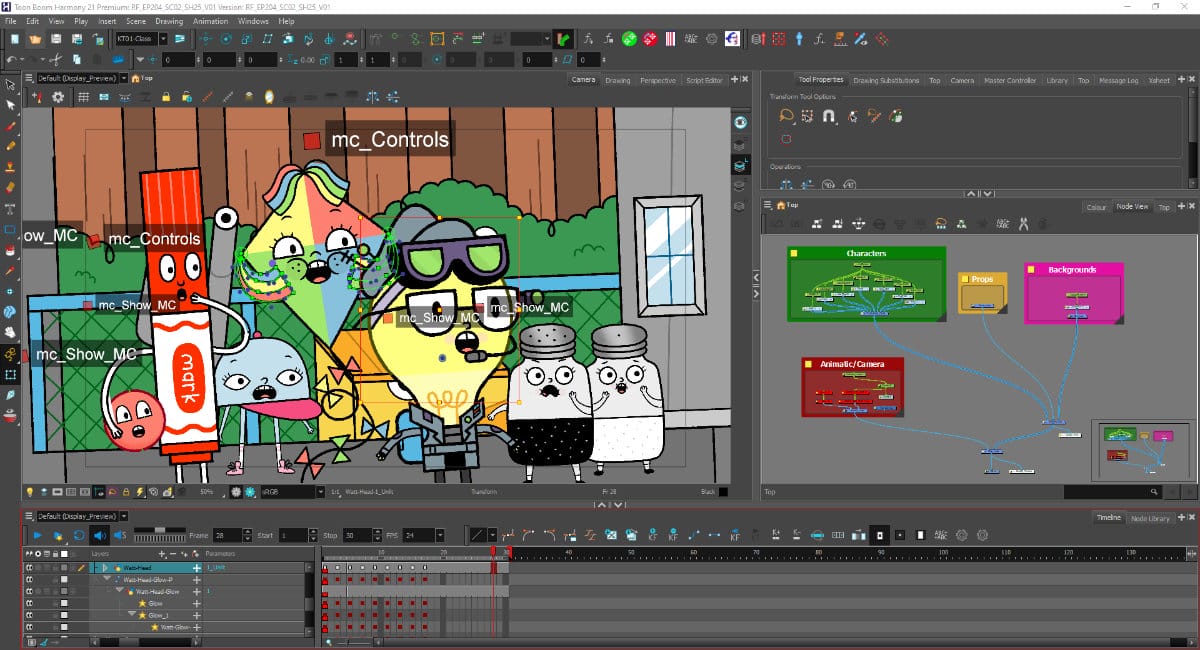Click the timeline Play button
This screenshot has width=1200, height=650.
[x=38, y=535]
